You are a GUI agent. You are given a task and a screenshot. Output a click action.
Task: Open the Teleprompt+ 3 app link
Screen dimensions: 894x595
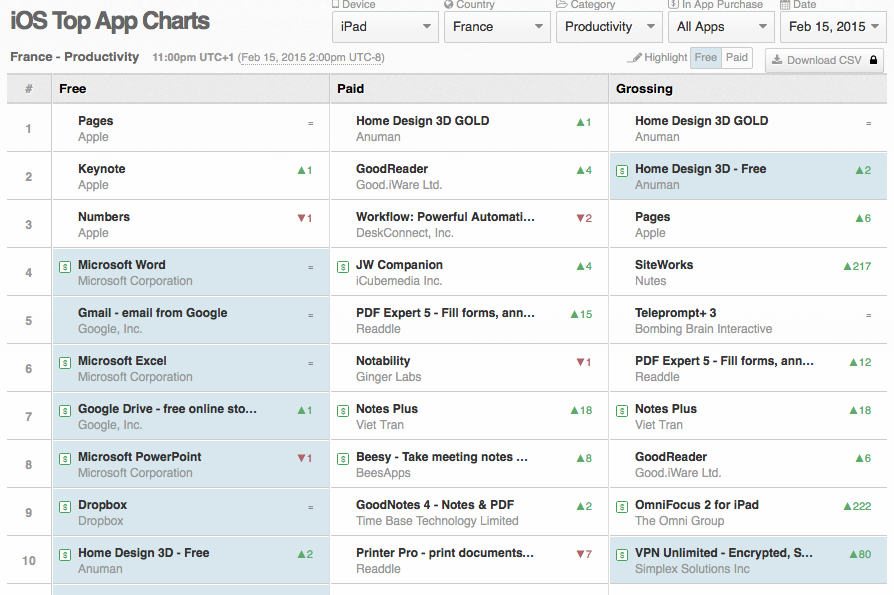(x=676, y=312)
